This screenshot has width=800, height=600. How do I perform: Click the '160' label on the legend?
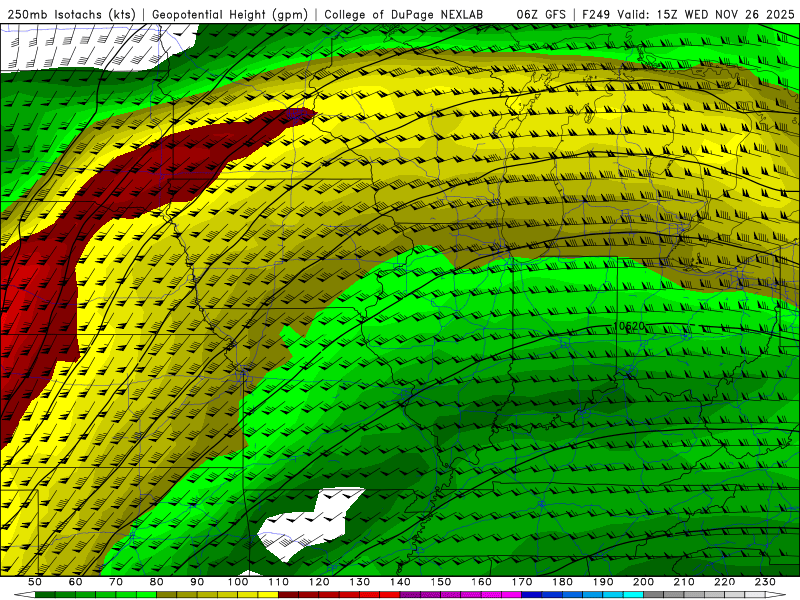(481, 582)
